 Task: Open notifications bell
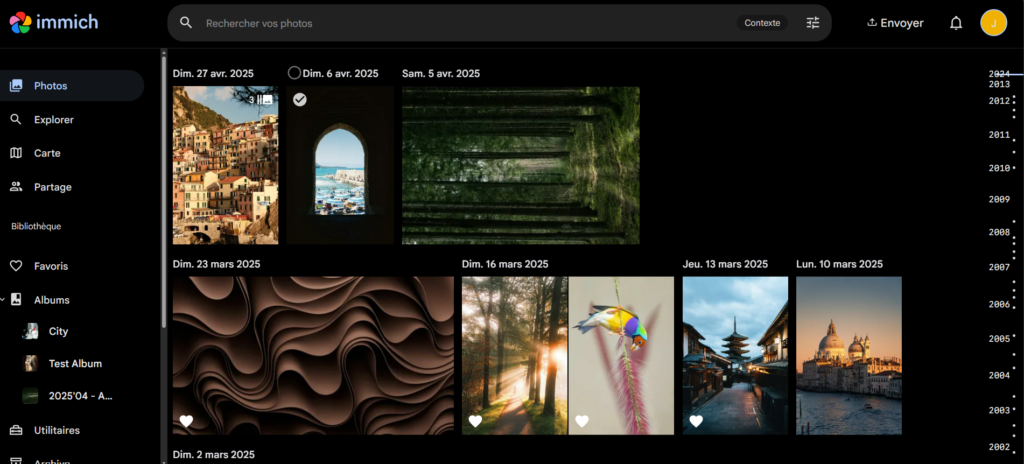point(955,23)
